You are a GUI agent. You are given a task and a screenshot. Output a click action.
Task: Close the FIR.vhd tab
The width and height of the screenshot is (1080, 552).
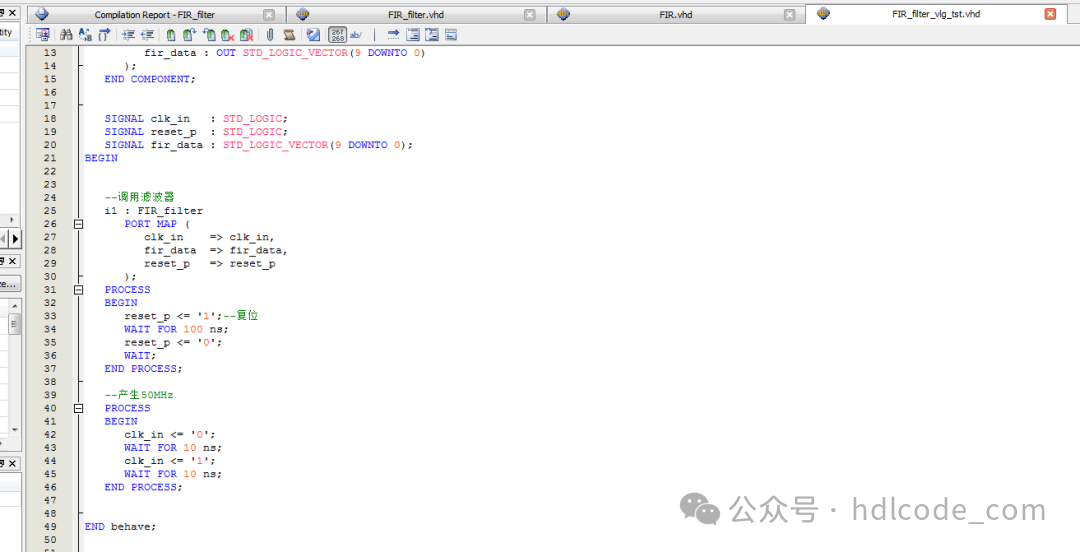click(x=789, y=14)
